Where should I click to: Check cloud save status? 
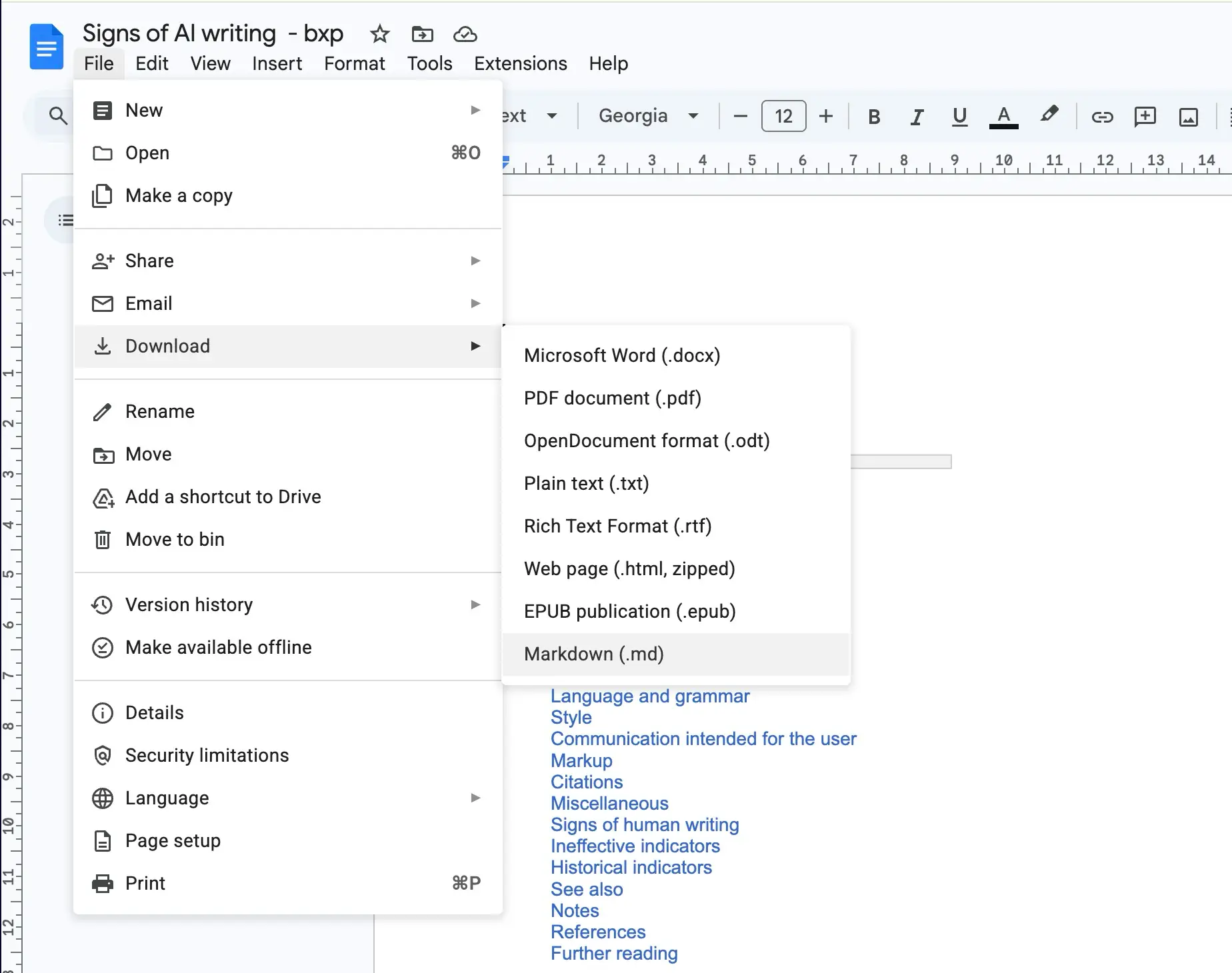pos(465,35)
